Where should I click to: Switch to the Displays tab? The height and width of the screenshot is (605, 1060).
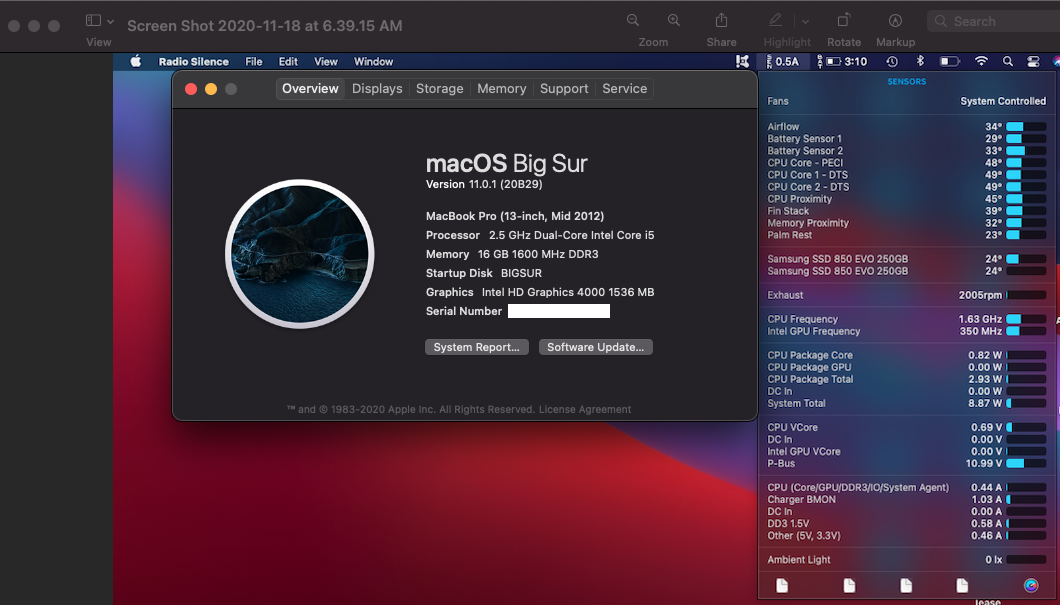(377, 89)
